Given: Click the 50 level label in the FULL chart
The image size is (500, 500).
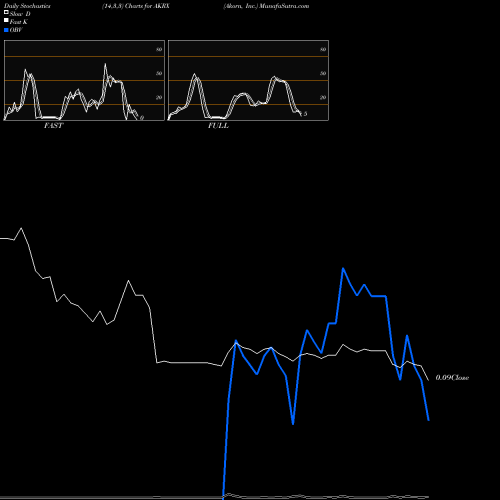Looking at the screenshot, I should click(x=323, y=73).
